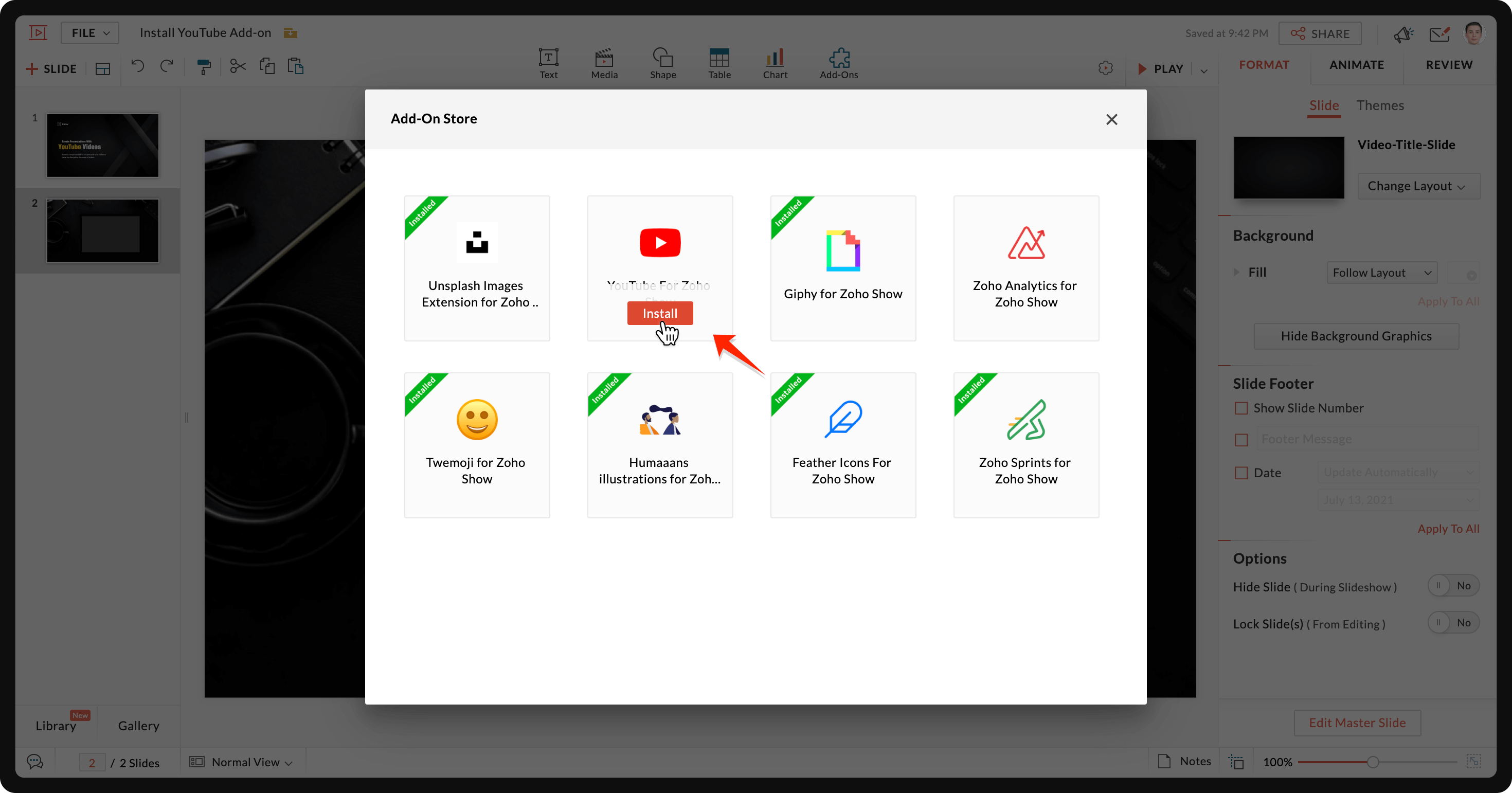Click the ANIMATE tab in panel
This screenshot has height=793, width=1512.
coord(1357,64)
